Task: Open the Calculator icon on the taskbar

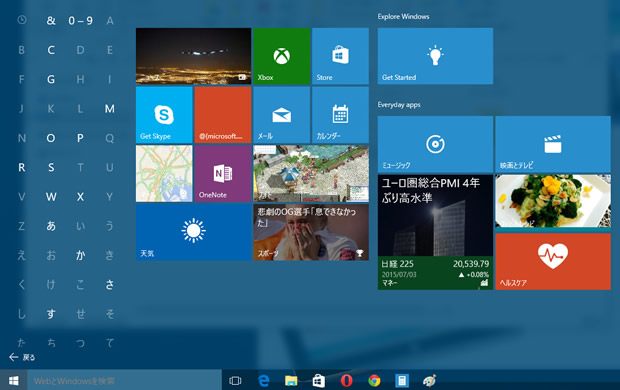Action: click(402, 381)
